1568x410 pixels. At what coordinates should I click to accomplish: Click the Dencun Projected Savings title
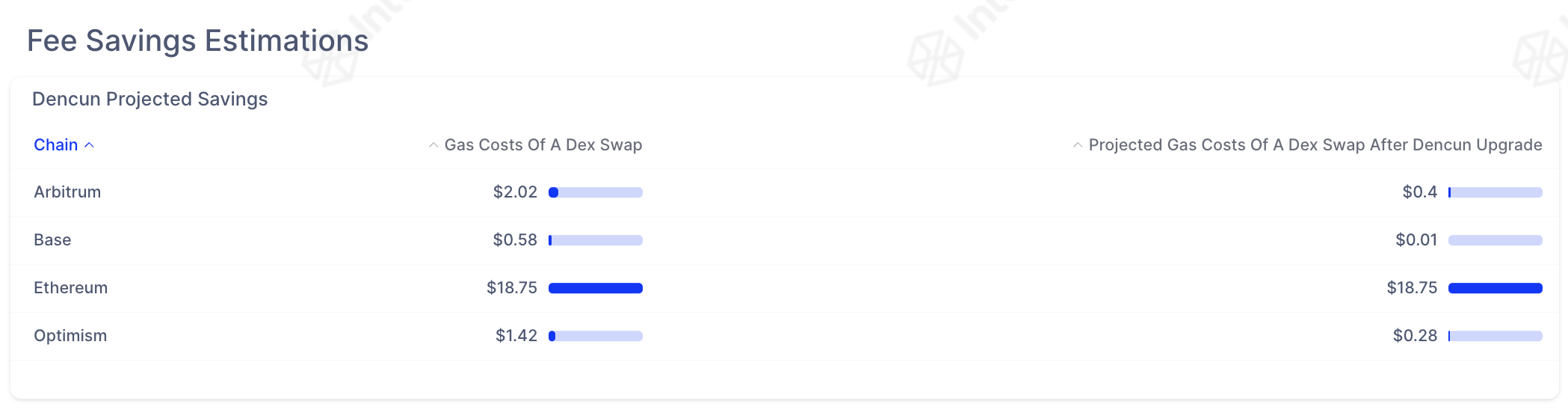[x=150, y=100]
